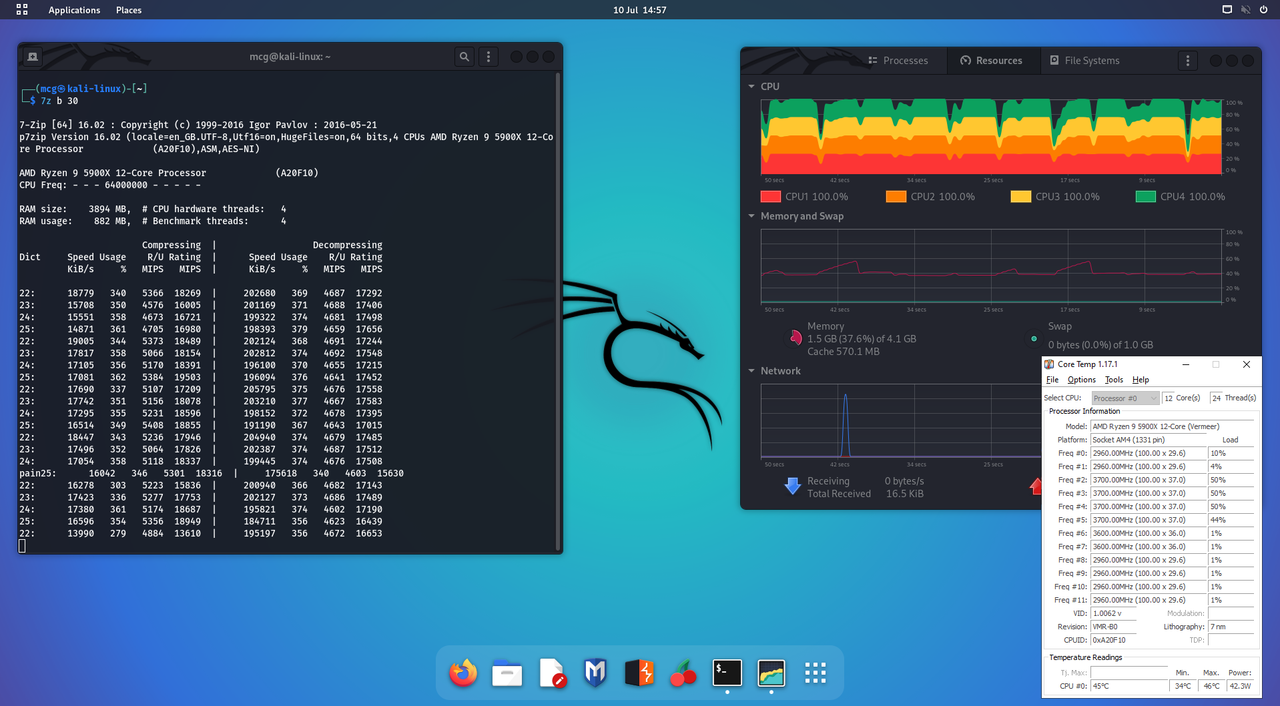Collapse the CPU section

click(x=752, y=87)
